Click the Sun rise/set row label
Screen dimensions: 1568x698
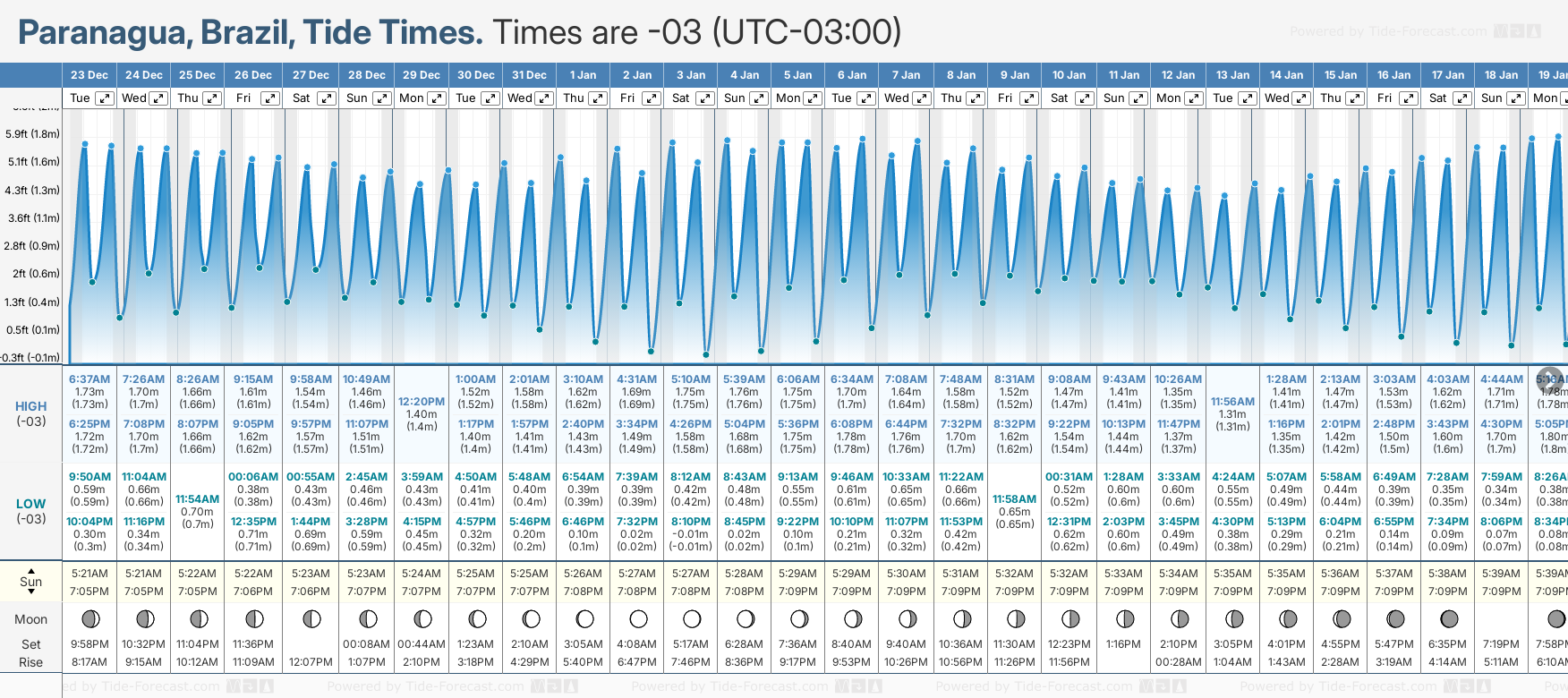point(30,582)
